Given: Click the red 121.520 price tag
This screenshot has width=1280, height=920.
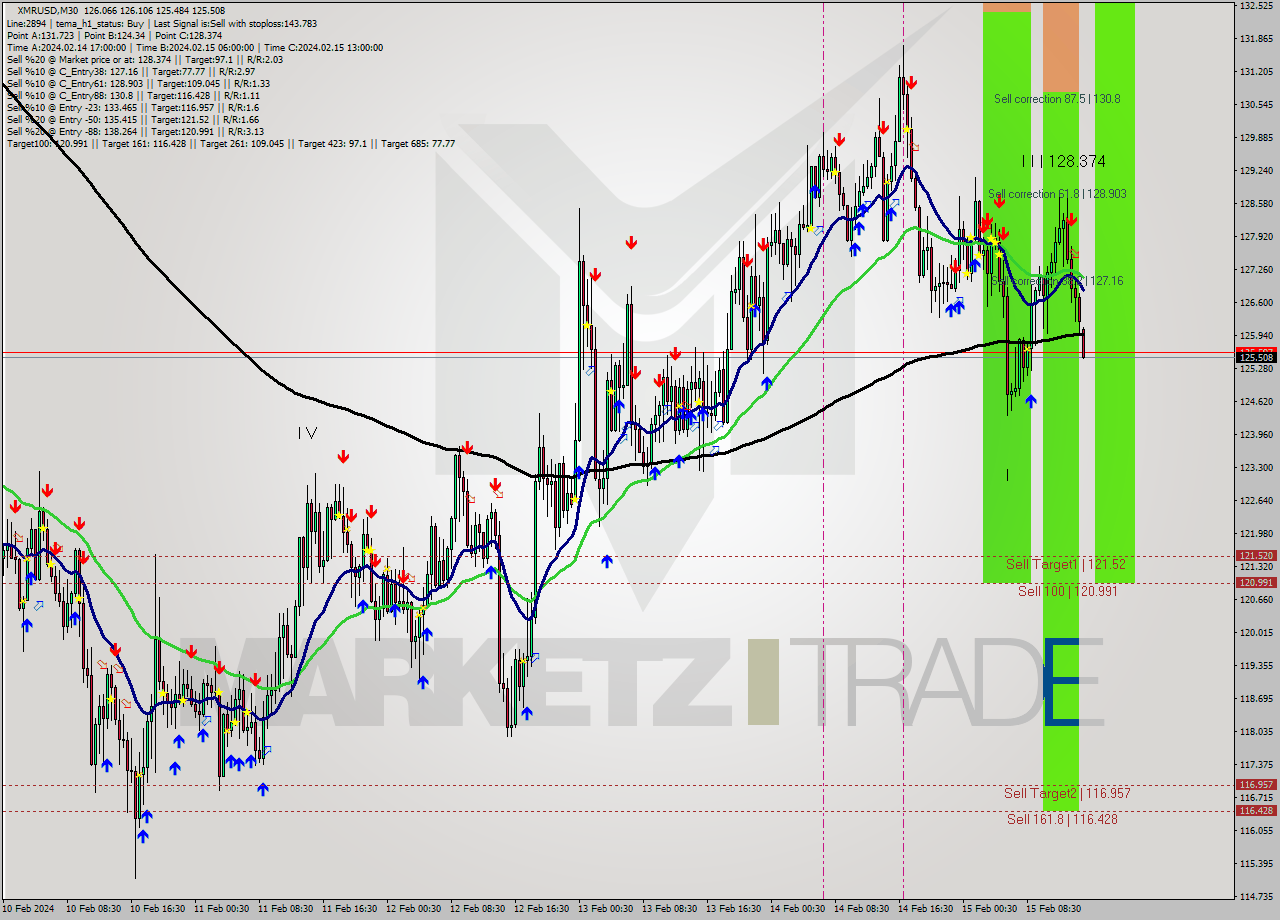Looking at the screenshot, I should (1256, 555).
